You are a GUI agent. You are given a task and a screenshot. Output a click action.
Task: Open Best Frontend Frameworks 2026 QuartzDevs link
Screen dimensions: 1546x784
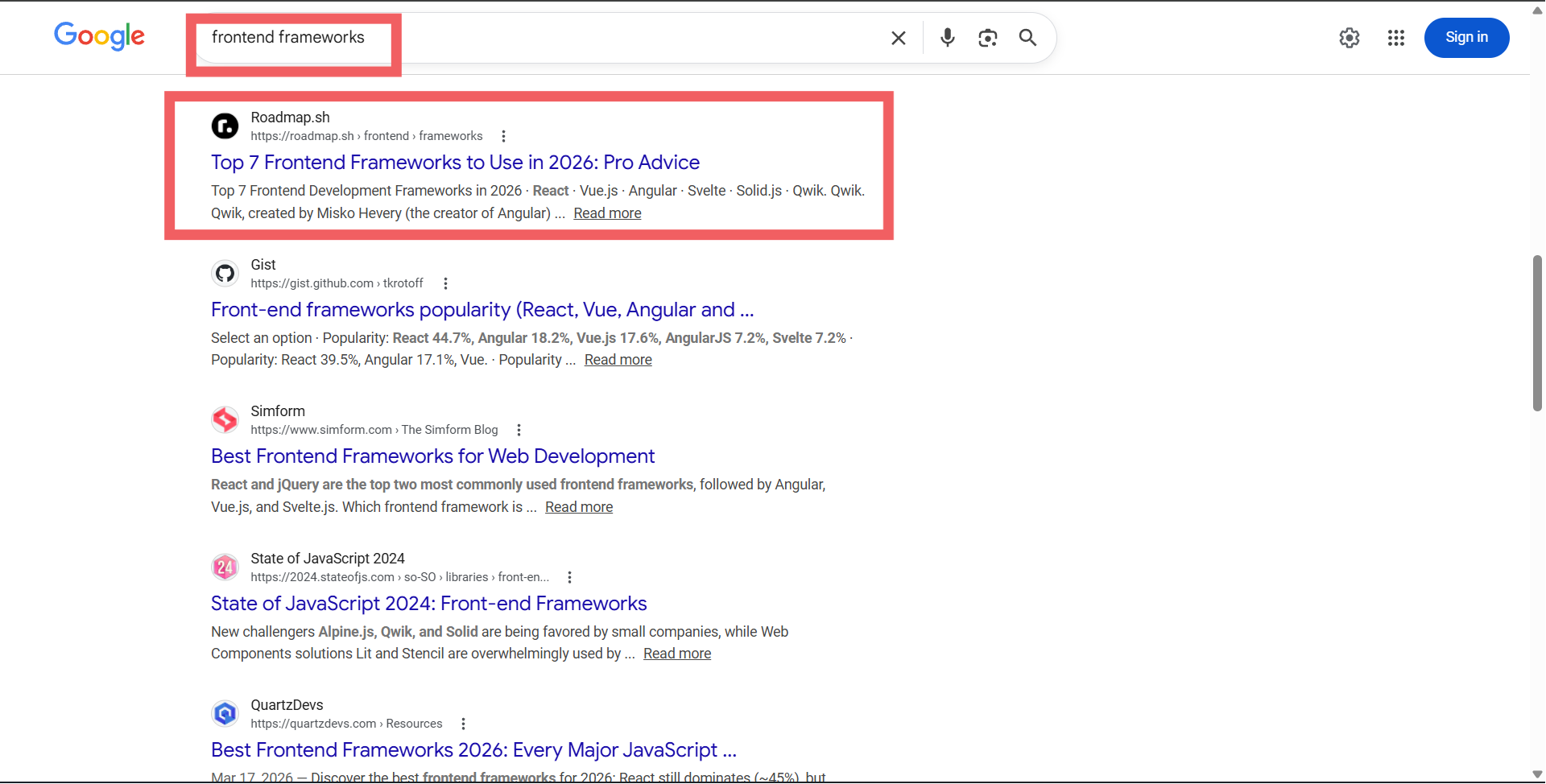(x=473, y=750)
